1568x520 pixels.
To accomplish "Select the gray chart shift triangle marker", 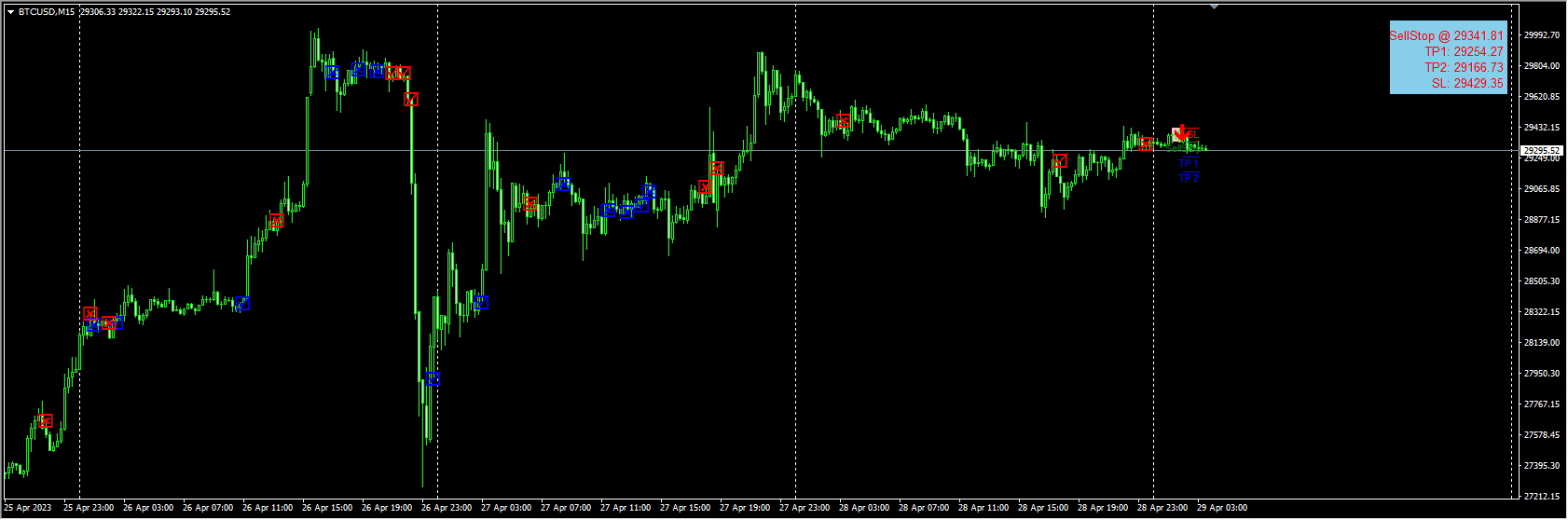I will point(1214,7).
